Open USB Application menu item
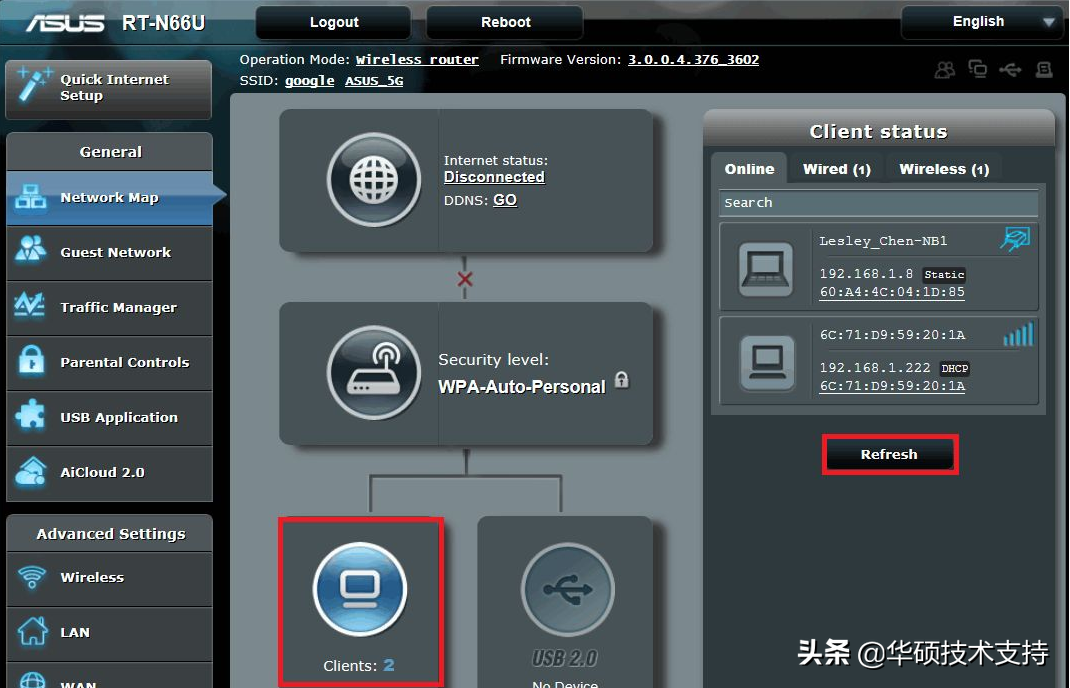 [109, 418]
